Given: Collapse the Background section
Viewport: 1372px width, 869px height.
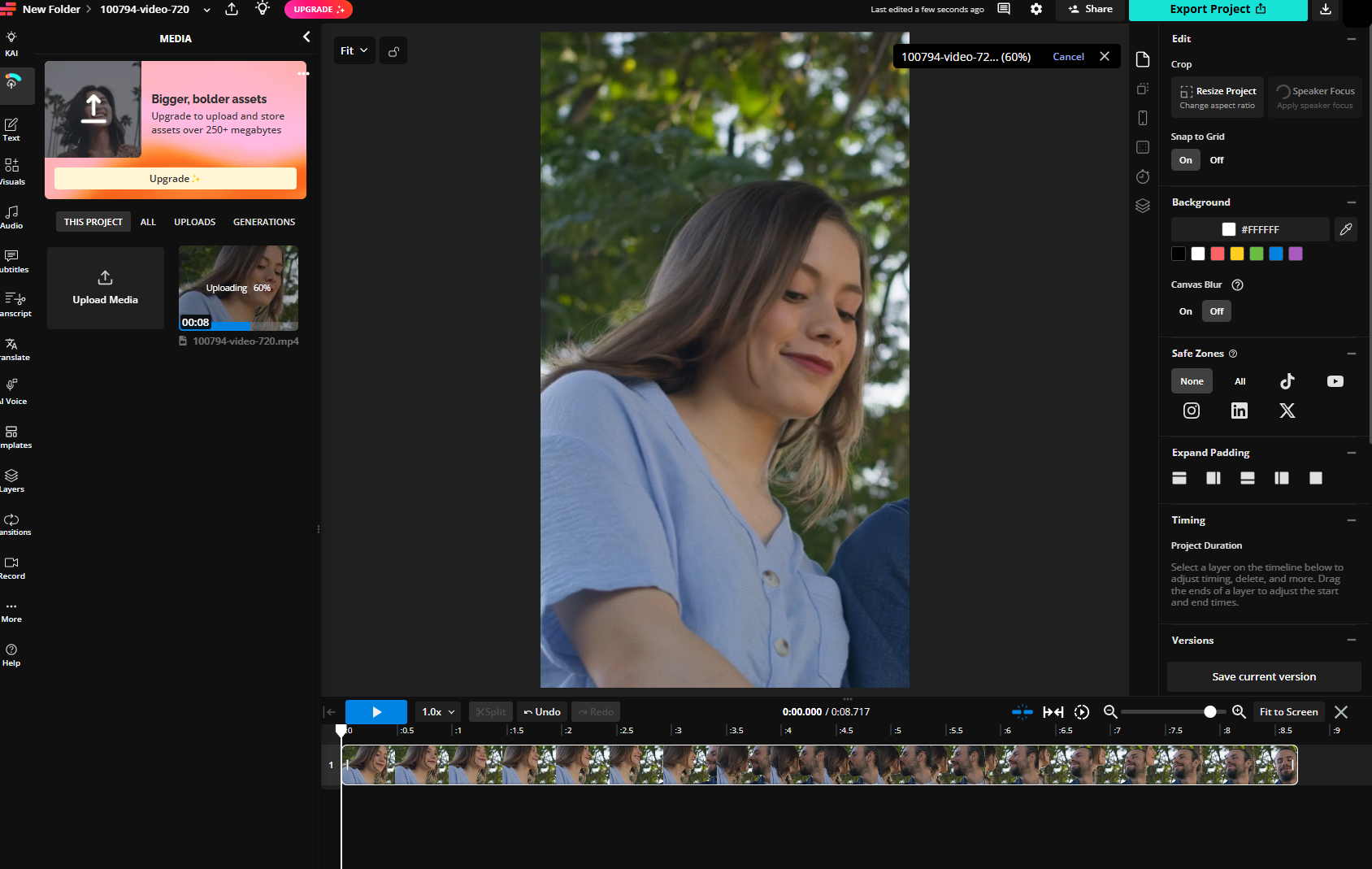Looking at the screenshot, I should coord(1352,202).
